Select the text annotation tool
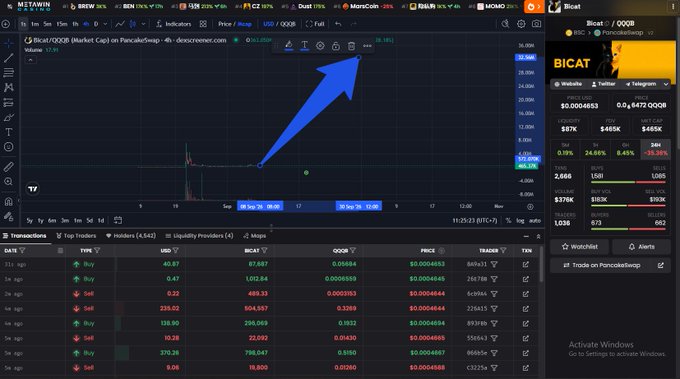Viewport: 680px width, 379px height. tap(8, 132)
